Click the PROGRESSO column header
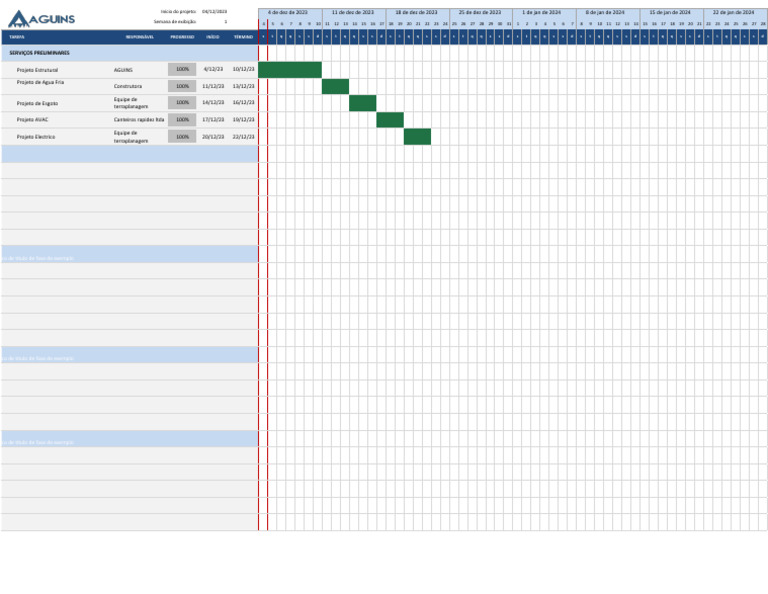Screen dimensions: 768x594 pos(182,37)
